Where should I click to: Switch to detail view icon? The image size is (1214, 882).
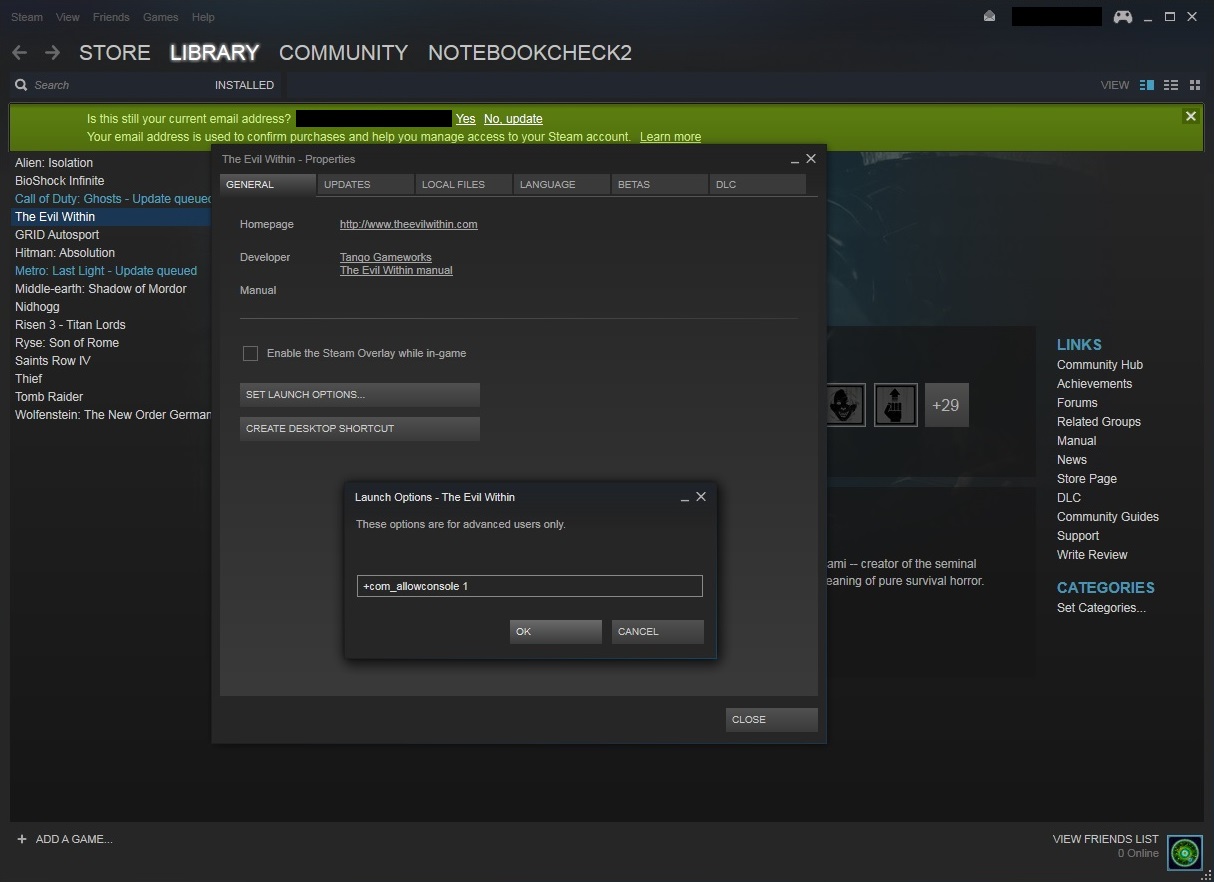pyautogui.click(x=1147, y=85)
